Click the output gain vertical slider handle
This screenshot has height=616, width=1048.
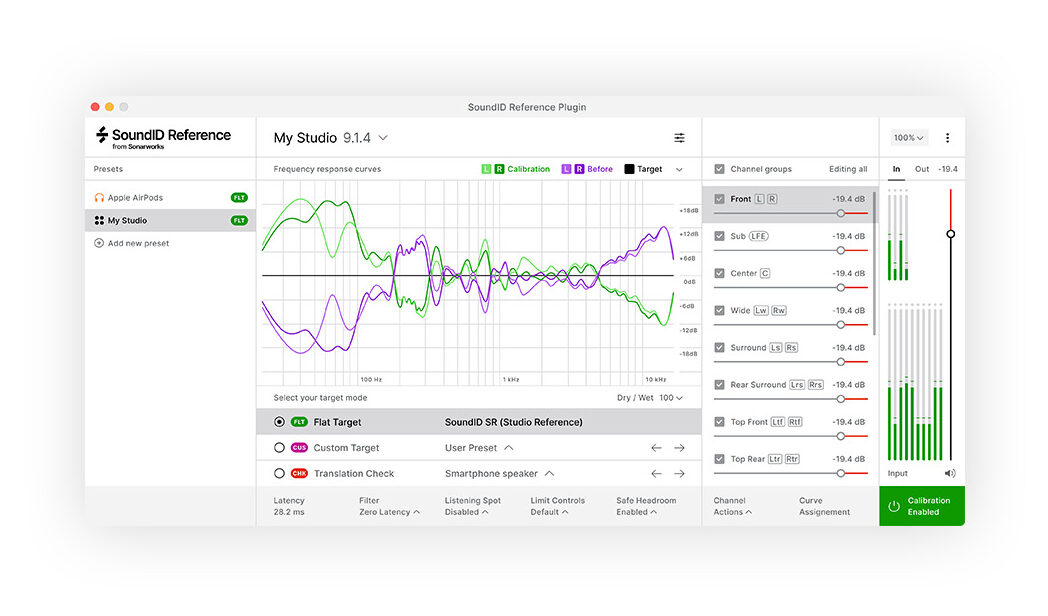pyautogui.click(x=950, y=234)
